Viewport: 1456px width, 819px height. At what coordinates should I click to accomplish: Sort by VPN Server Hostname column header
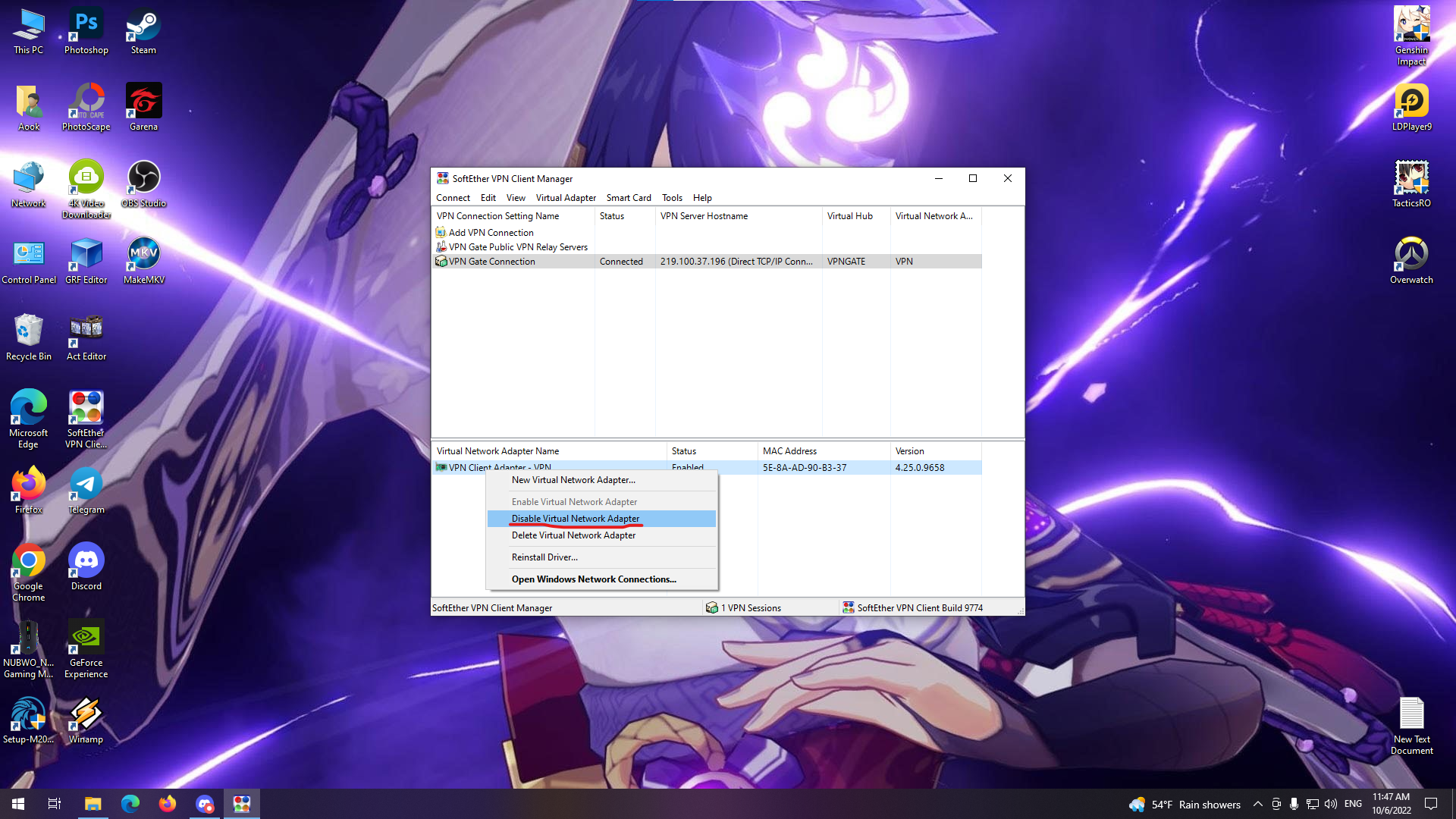coord(739,216)
